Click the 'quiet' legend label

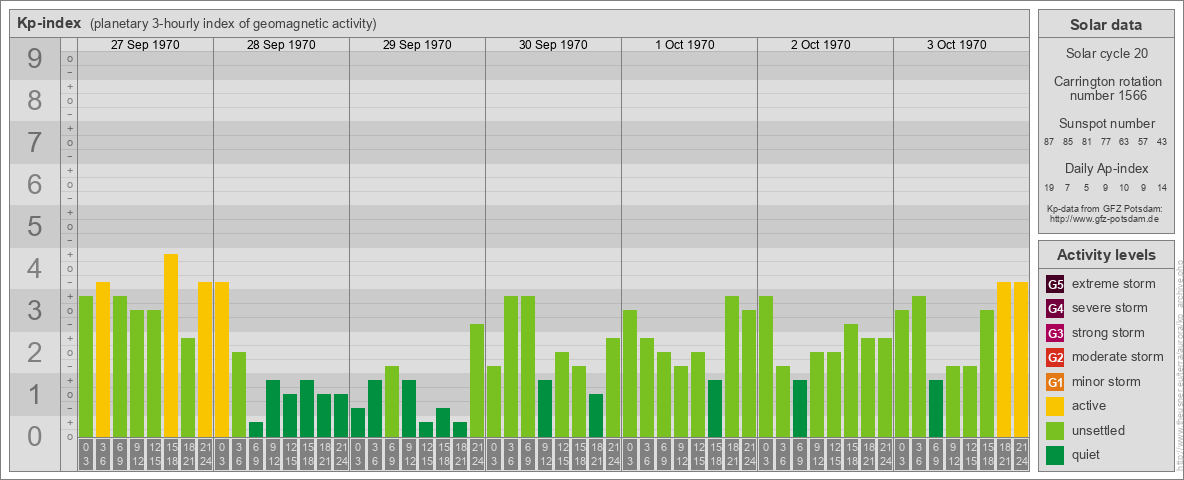tap(1087, 454)
